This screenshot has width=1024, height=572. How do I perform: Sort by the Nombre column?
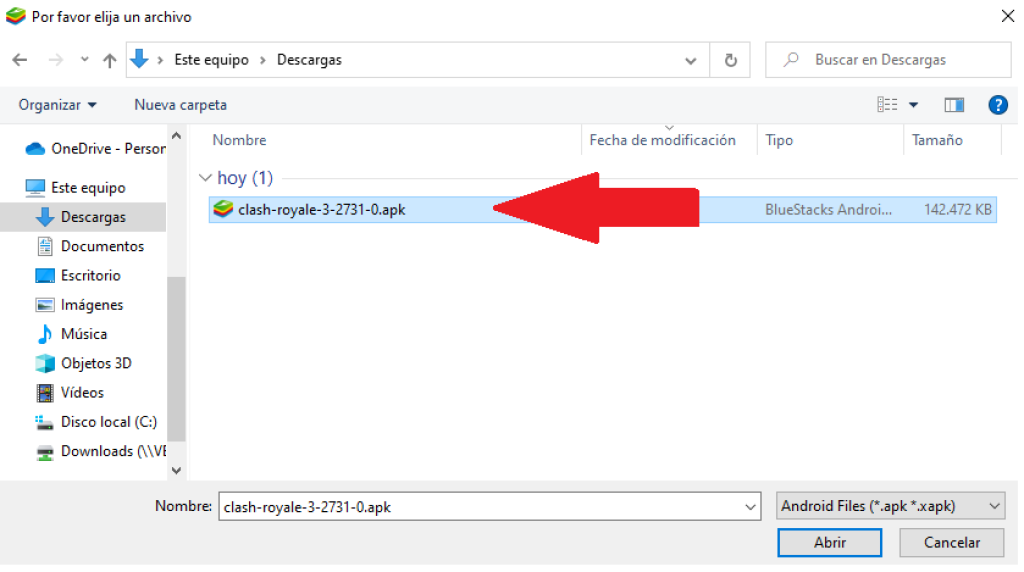(239, 140)
